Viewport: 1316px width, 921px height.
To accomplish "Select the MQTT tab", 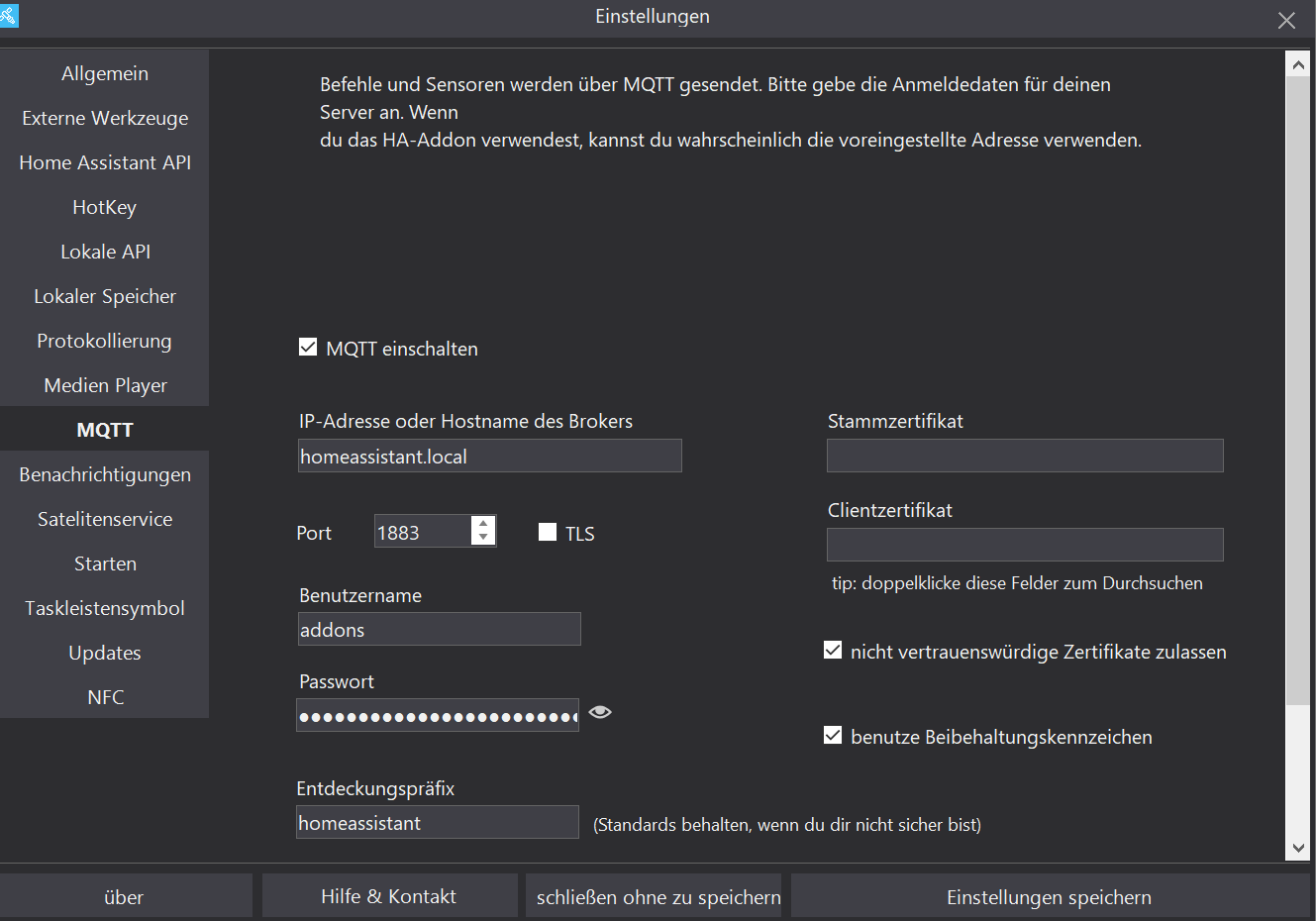I will click(x=105, y=430).
